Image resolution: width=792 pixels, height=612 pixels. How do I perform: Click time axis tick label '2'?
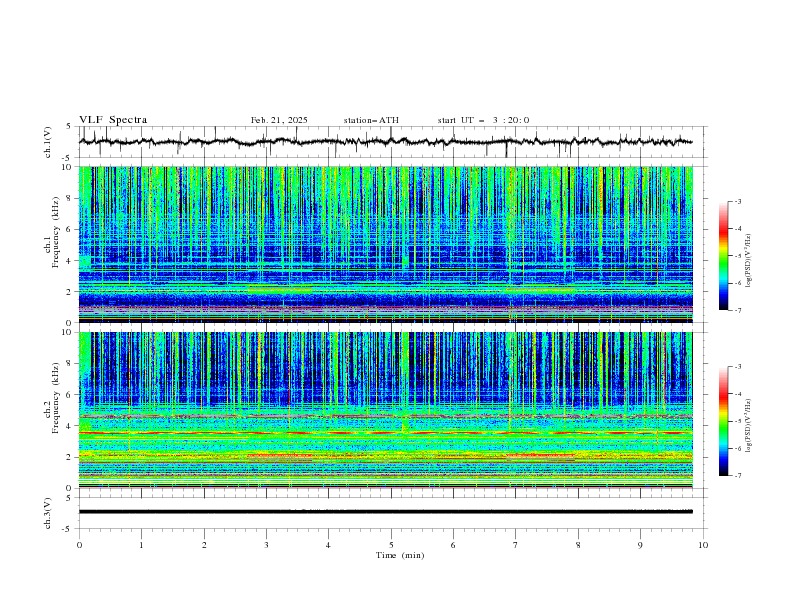(204, 545)
